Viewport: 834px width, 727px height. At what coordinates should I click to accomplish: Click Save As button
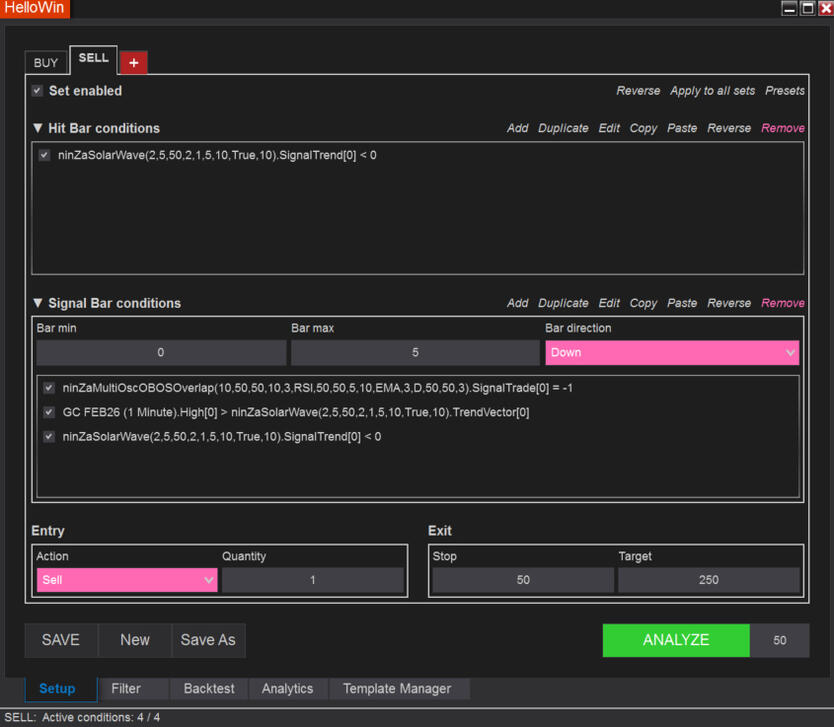[208, 640]
